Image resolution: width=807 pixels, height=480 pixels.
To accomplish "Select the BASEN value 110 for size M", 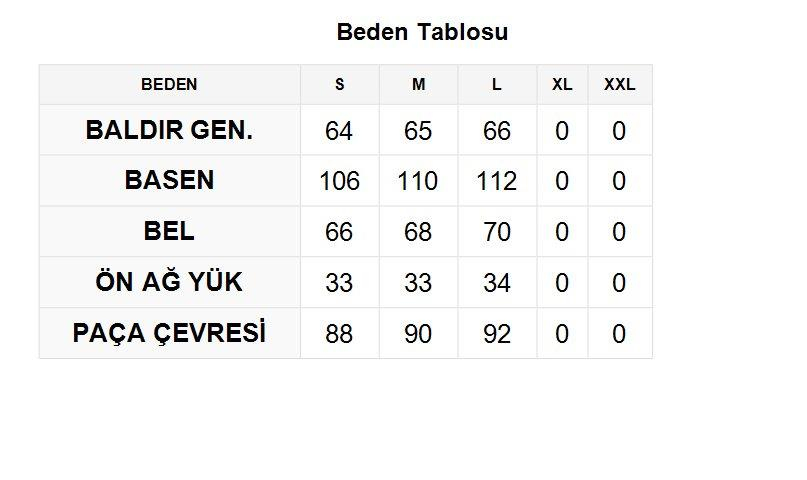I will (418, 182).
